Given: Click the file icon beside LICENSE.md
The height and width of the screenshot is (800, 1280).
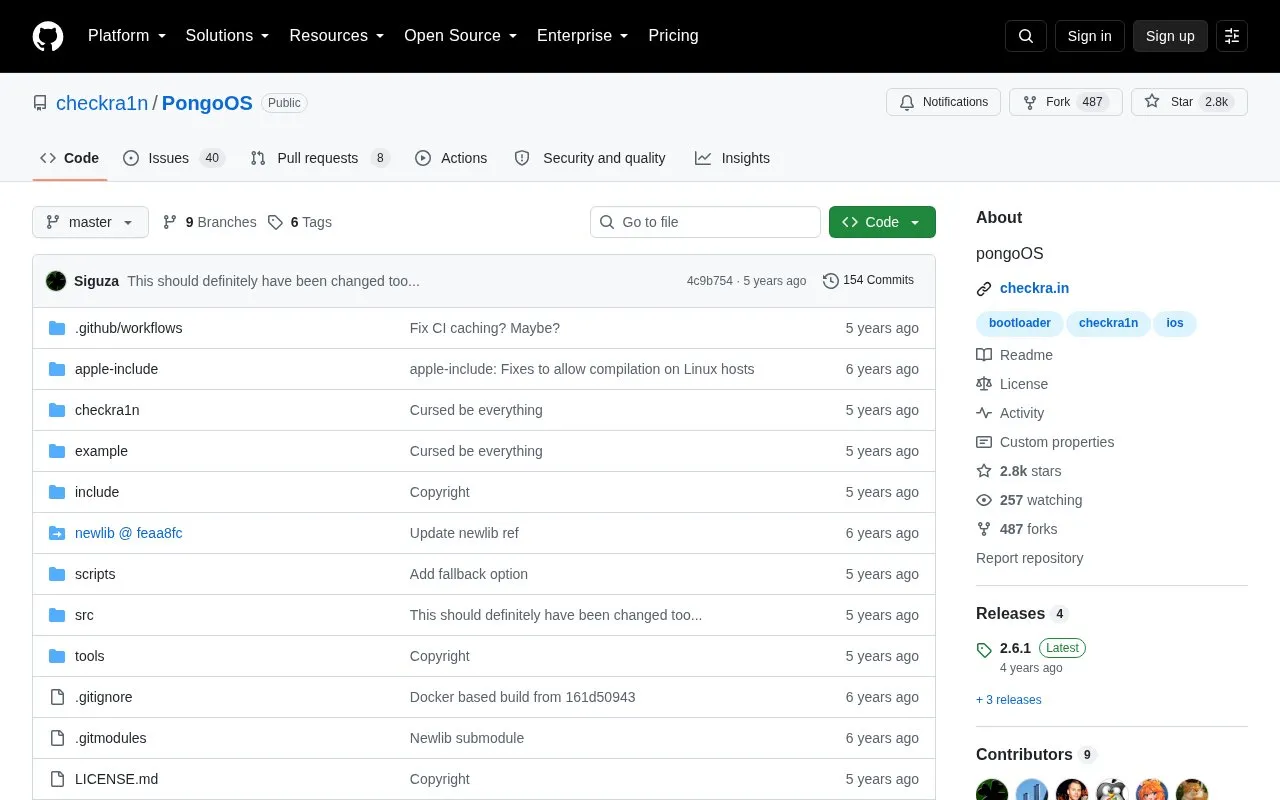Looking at the screenshot, I should click(x=57, y=779).
